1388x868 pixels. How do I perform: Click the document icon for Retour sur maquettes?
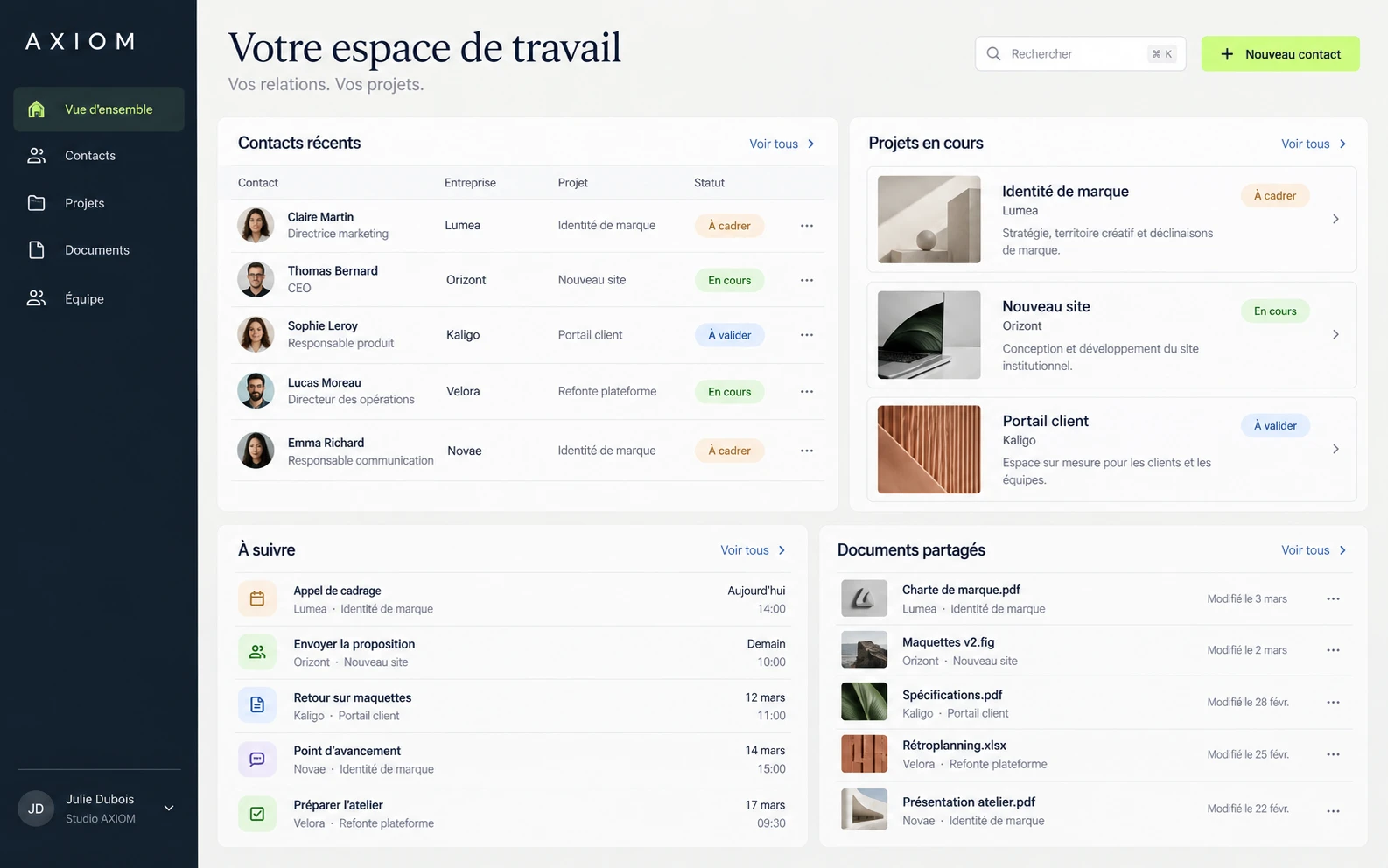(257, 704)
